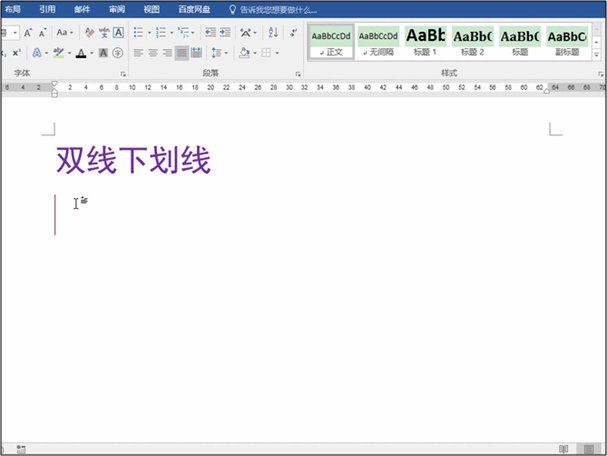
Task: Toggle numbered list formatting
Action: [161, 33]
